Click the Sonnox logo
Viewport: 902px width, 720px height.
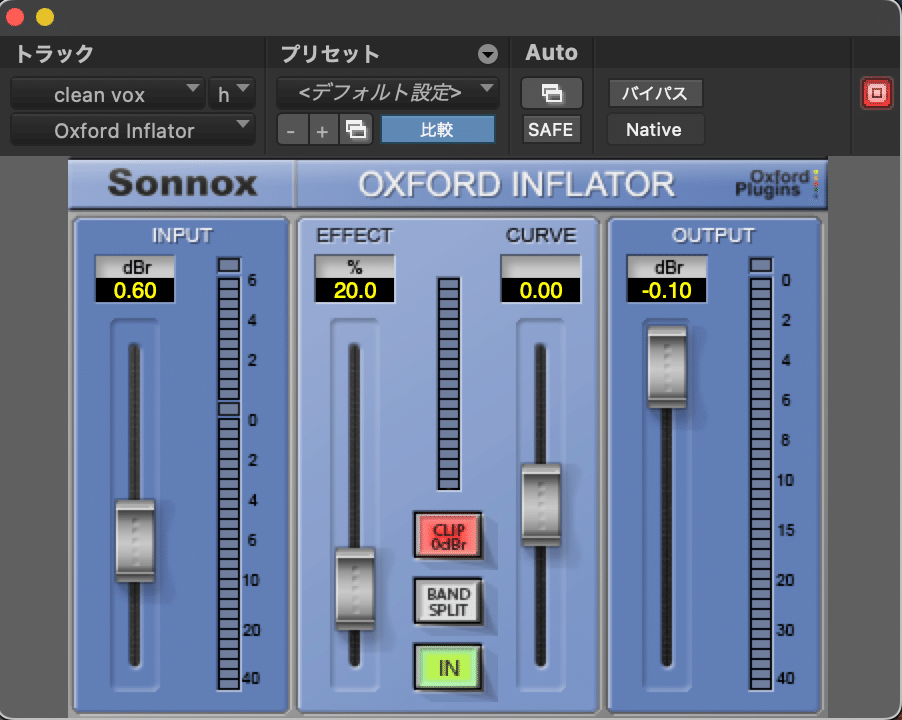click(x=180, y=184)
